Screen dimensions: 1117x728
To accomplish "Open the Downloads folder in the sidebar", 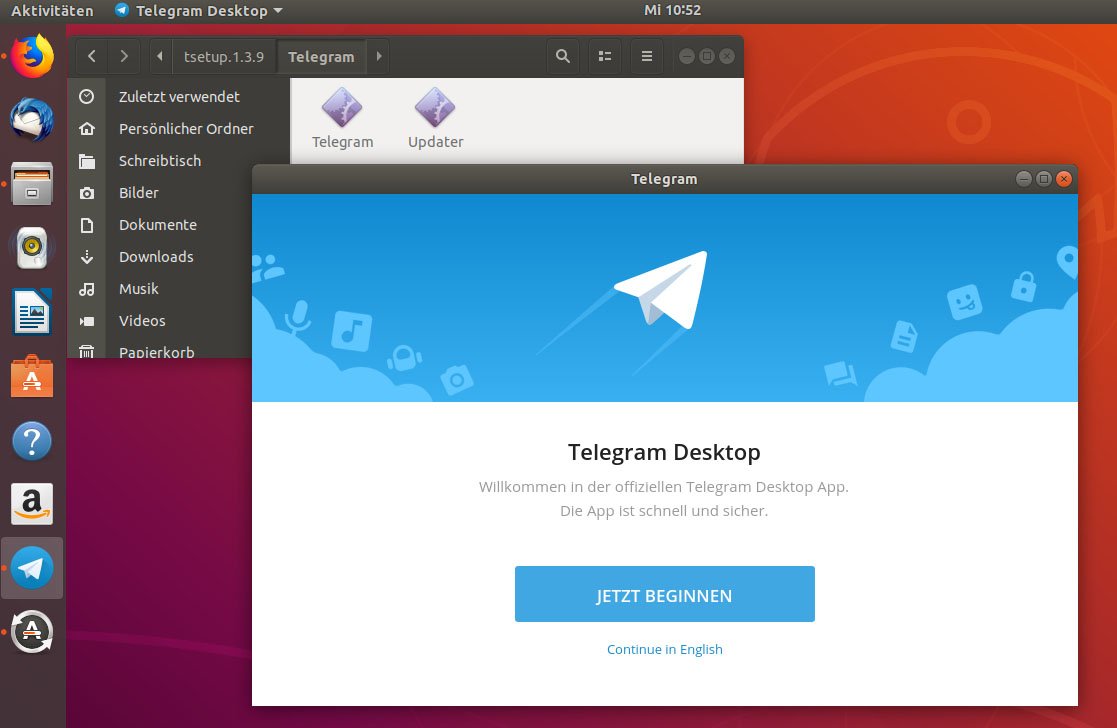I will pyautogui.click(x=156, y=256).
